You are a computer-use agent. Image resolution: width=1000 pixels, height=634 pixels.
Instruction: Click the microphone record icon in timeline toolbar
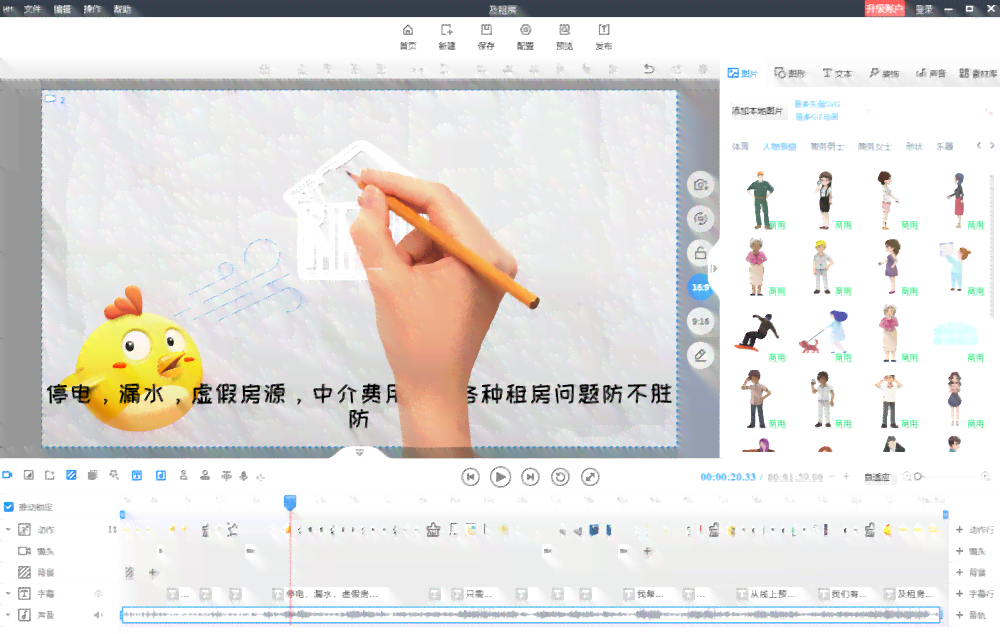[244, 476]
